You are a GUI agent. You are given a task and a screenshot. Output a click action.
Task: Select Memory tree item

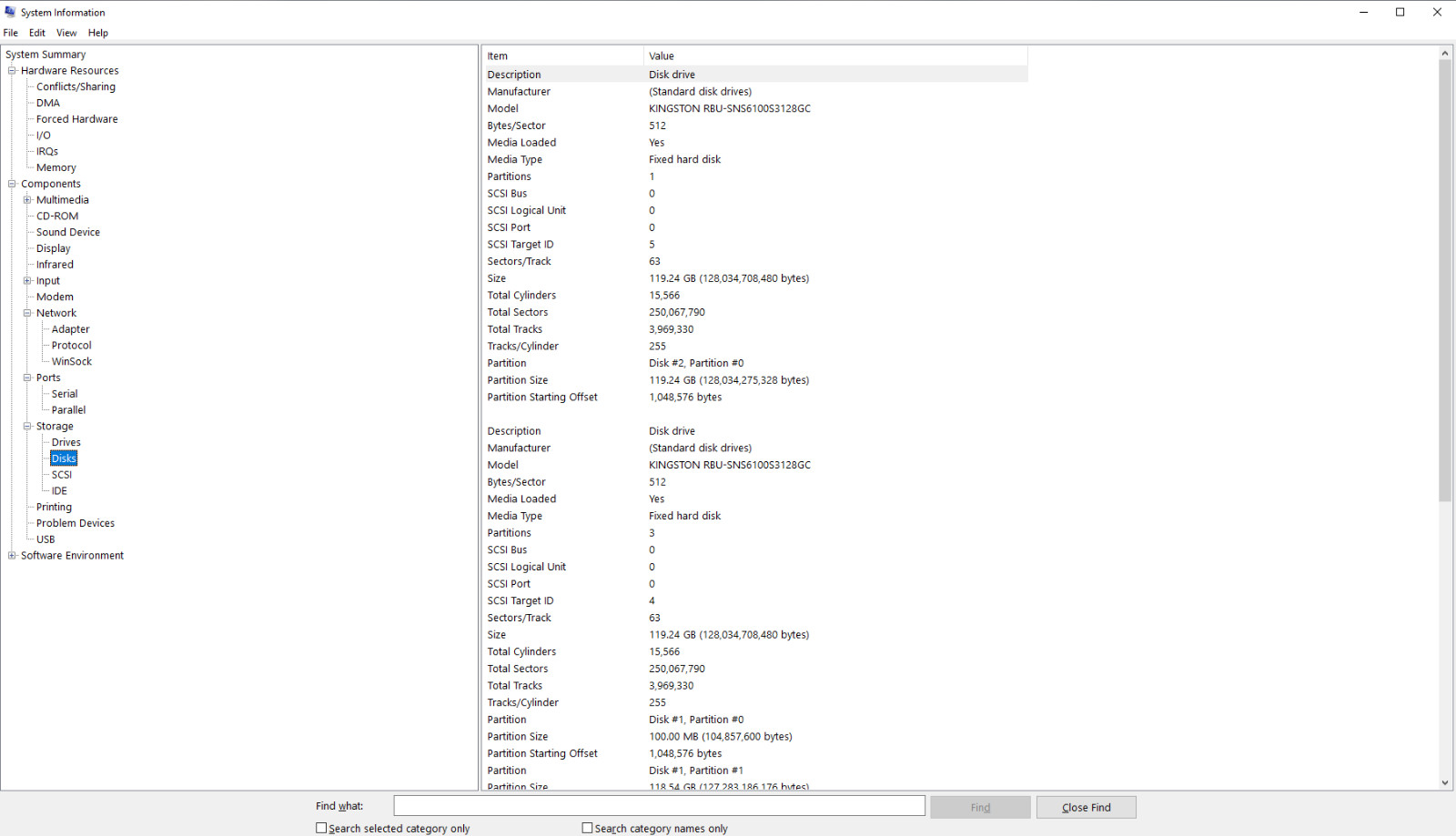pyautogui.click(x=56, y=167)
